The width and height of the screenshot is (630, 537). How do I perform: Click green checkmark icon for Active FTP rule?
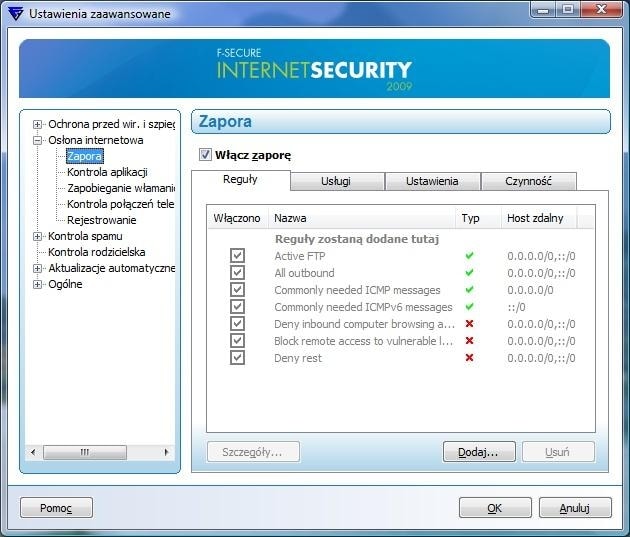click(469, 256)
